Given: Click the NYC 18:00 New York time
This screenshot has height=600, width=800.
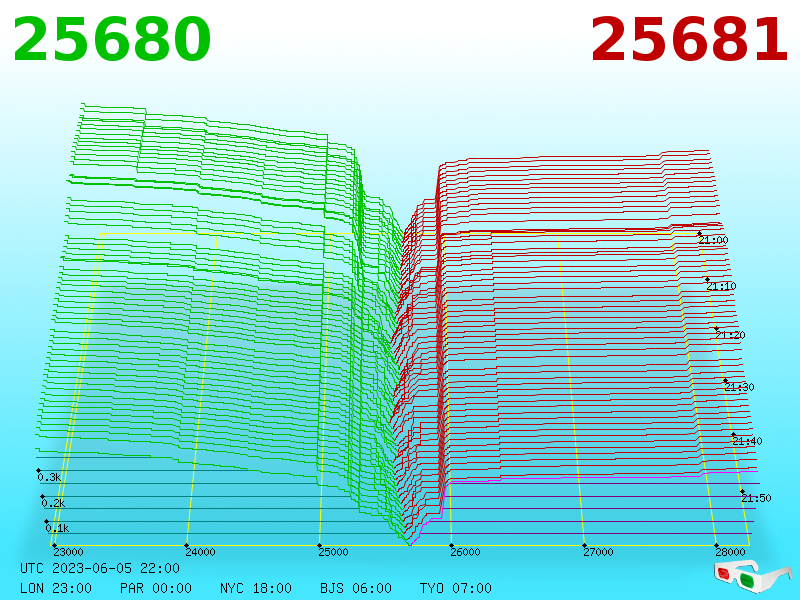Looking at the screenshot, I should coord(256,588).
